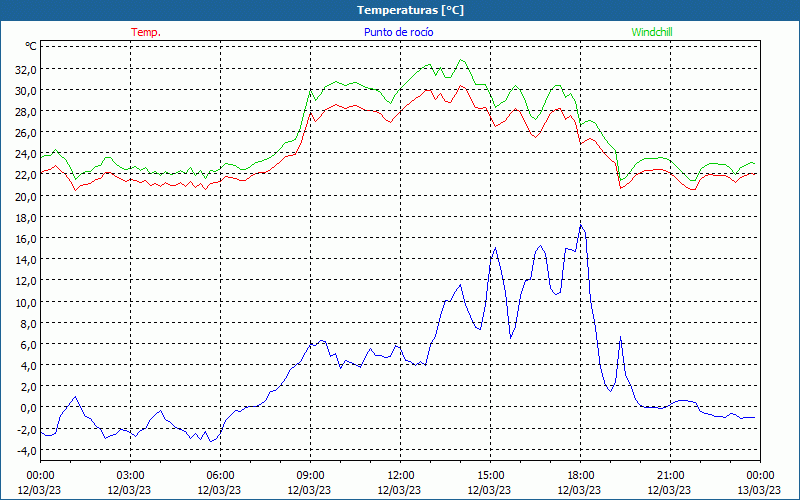Select the red 'Temp.' legend label
800x500 pixels.
[146, 32]
